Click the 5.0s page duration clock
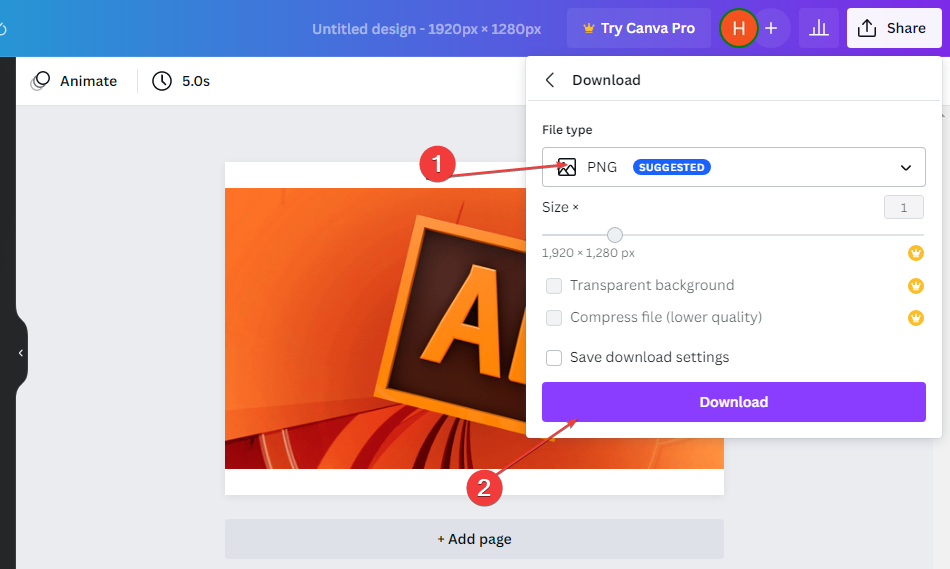 click(181, 81)
